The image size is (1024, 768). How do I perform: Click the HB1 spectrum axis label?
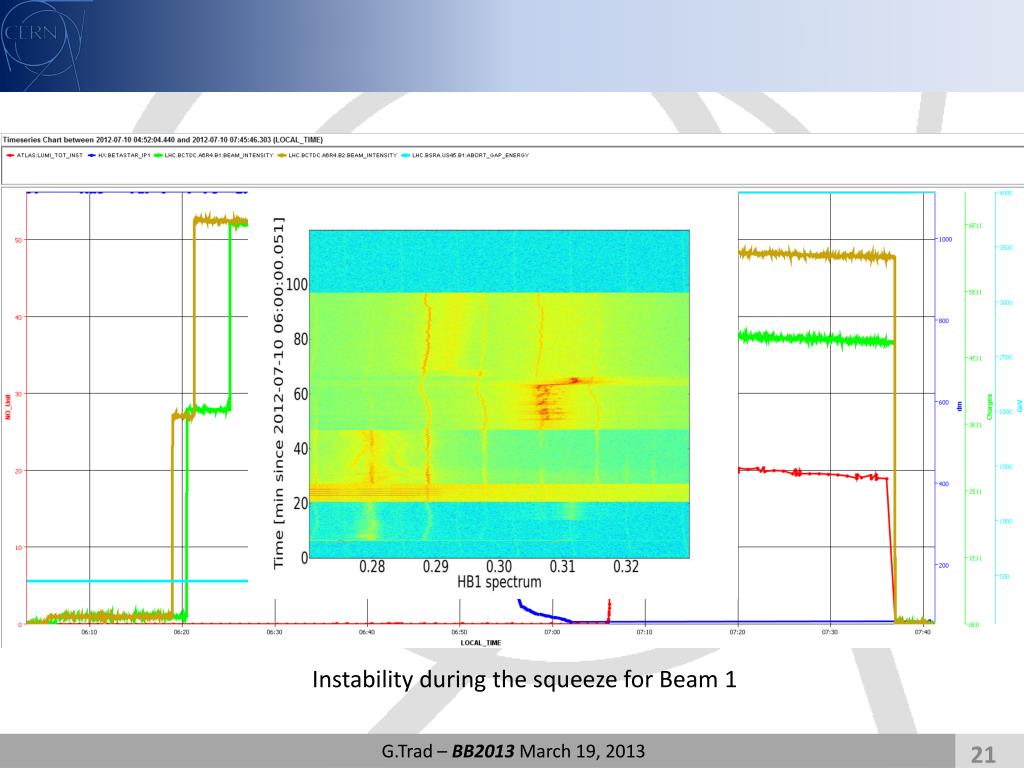click(499, 582)
